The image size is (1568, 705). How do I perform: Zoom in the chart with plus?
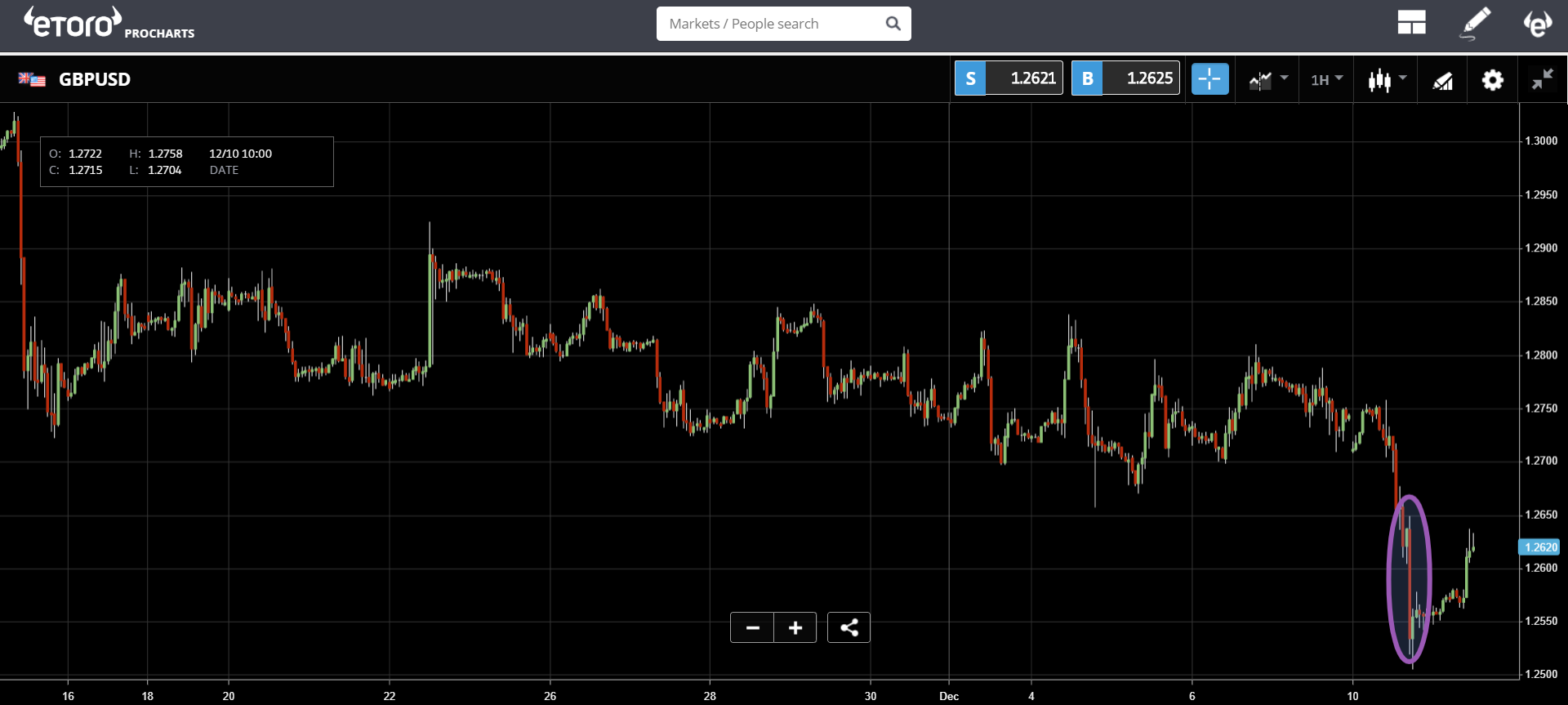coord(795,627)
